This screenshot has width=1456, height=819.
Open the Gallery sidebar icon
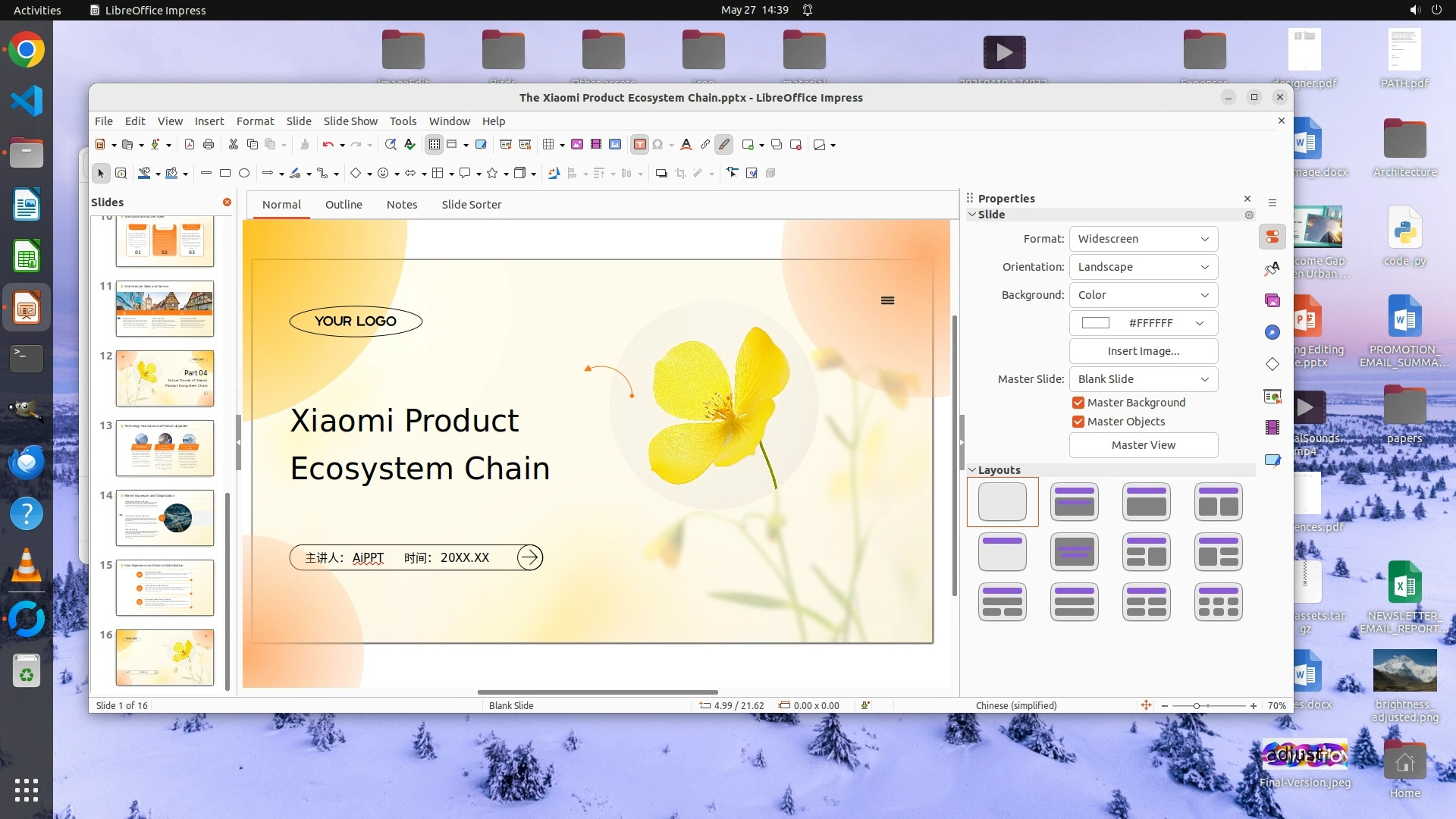click(x=1272, y=301)
